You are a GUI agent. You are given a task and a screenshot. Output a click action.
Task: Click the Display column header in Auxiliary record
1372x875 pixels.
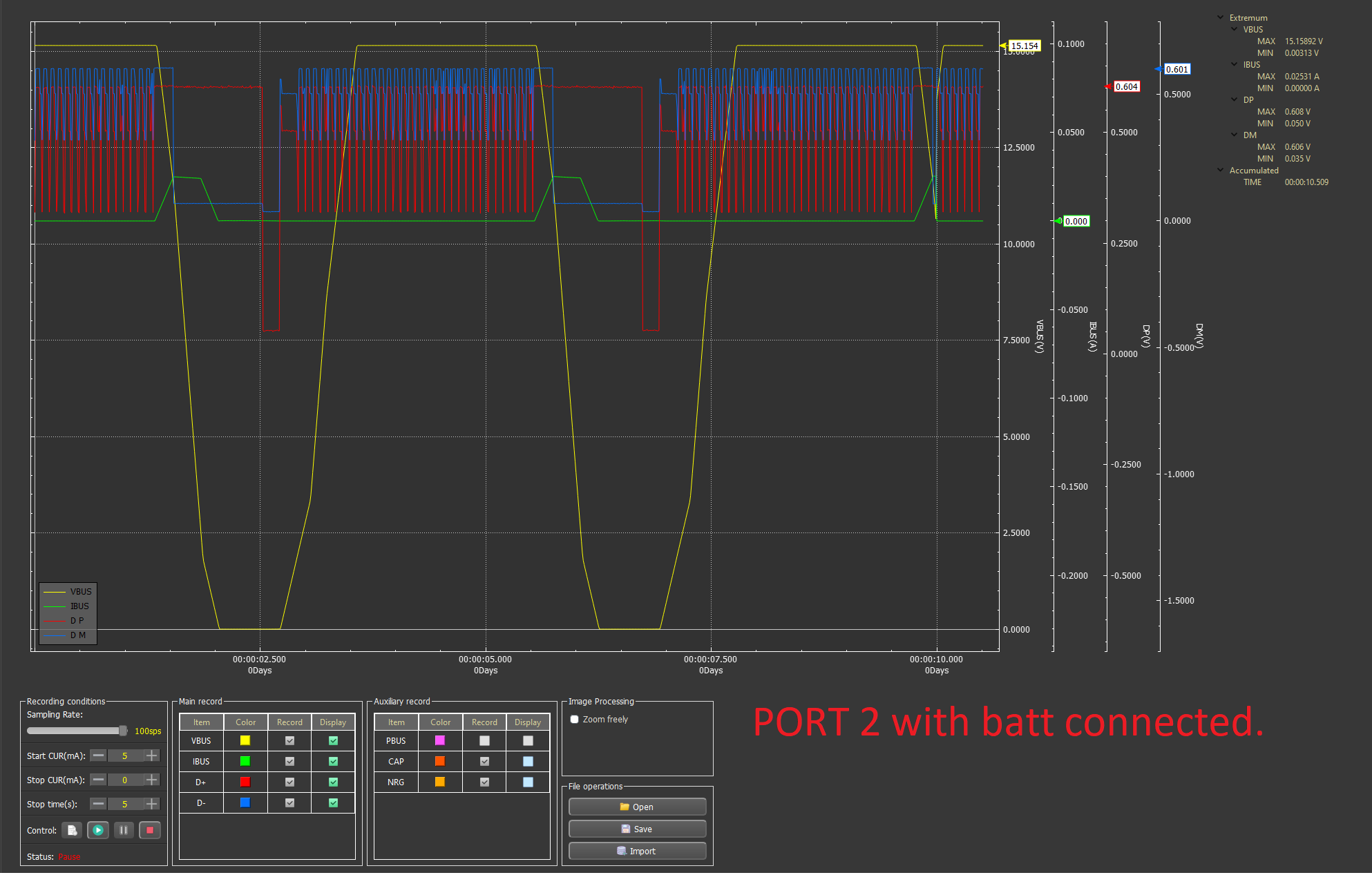(528, 722)
